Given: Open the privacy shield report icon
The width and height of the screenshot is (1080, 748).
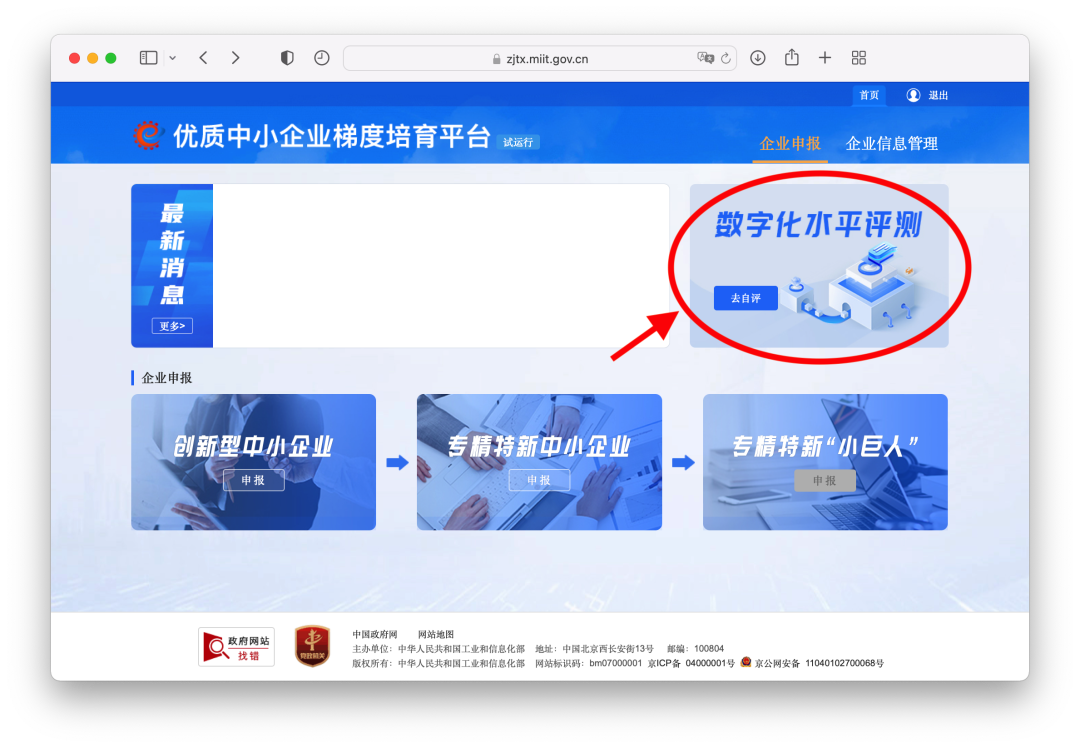Looking at the screenshot, I should [x=287, y=58].
